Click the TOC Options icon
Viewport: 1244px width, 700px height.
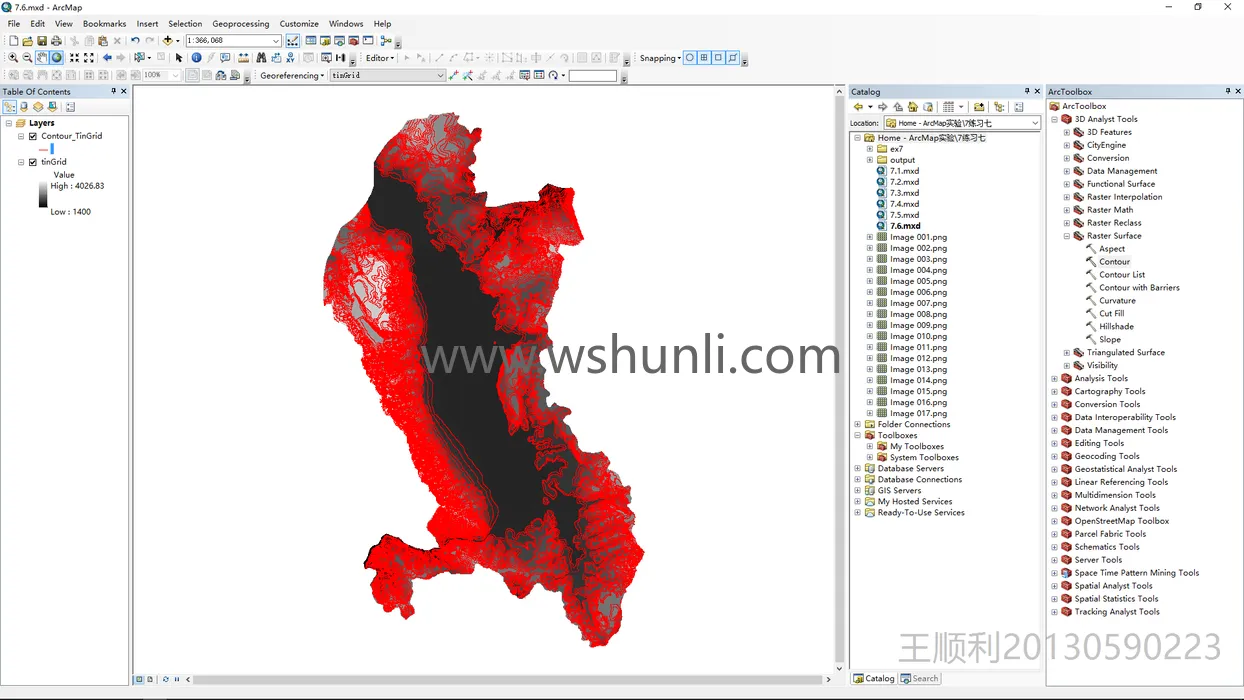(x=70, y=106)
